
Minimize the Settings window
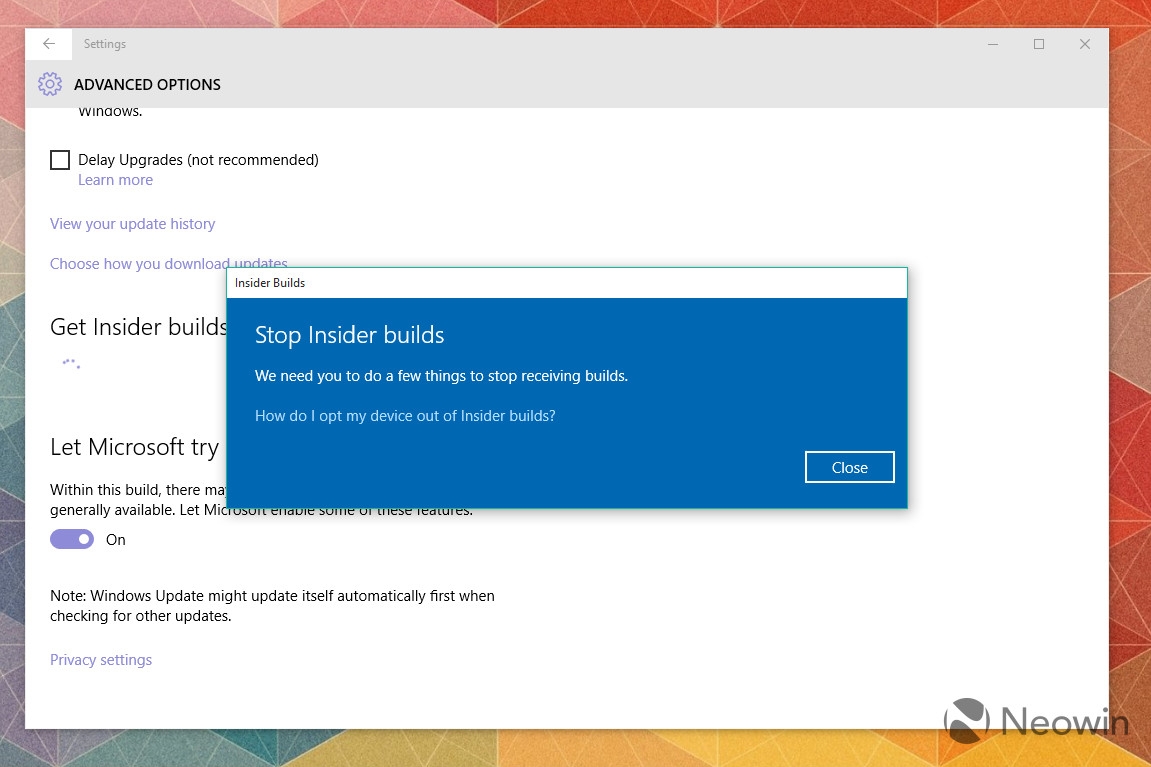click(x=992, y=44)
